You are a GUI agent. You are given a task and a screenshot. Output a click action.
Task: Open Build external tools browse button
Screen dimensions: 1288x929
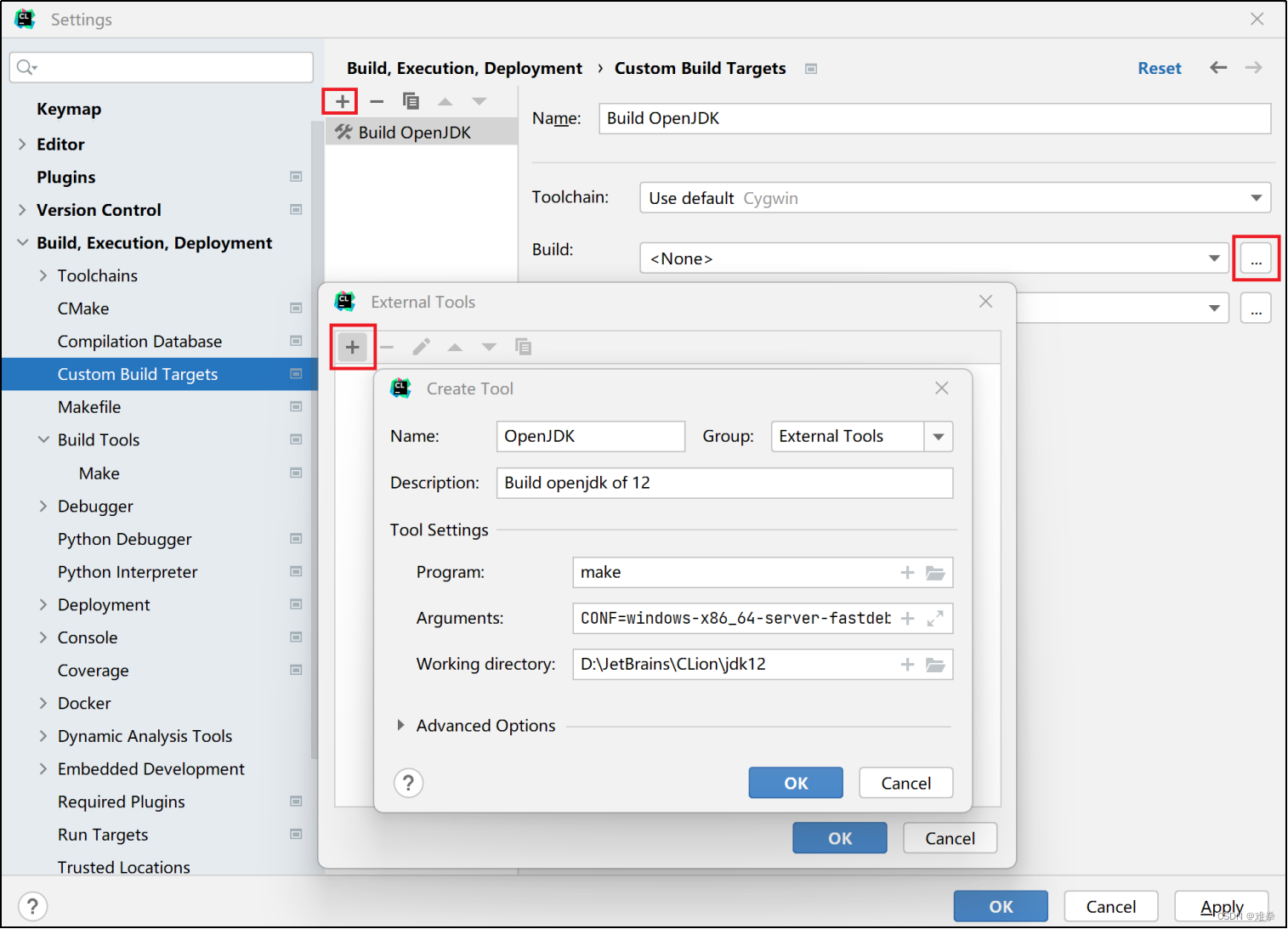tap(1256, 258)
